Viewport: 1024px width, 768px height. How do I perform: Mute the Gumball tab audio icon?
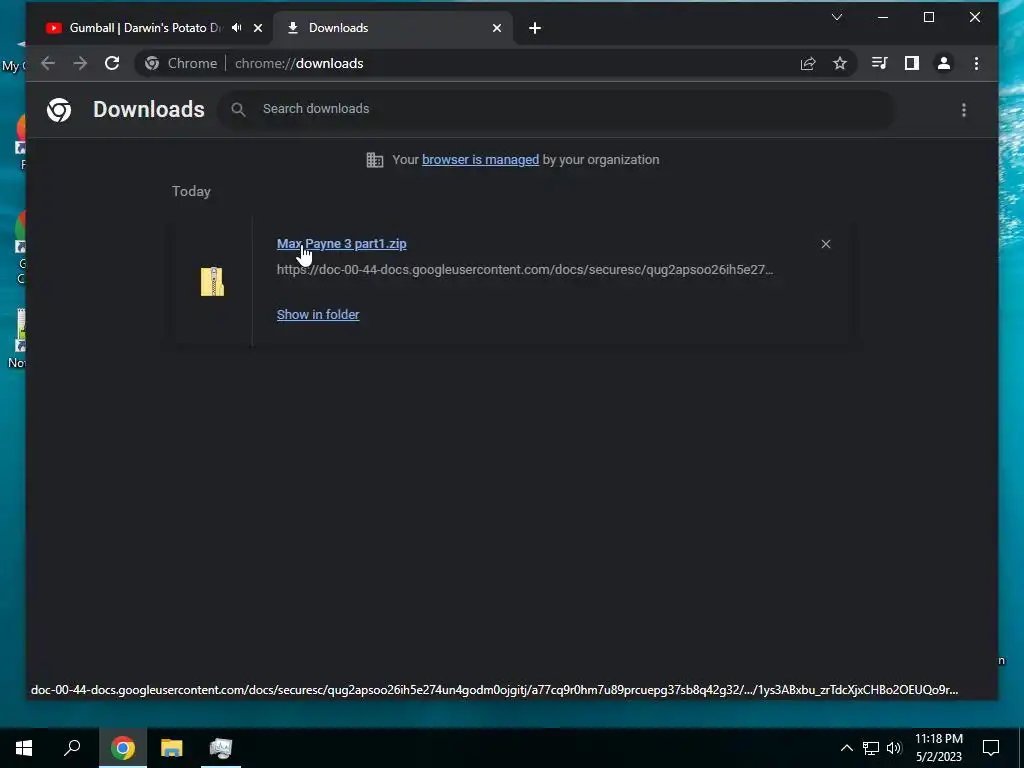pos(236,28)
